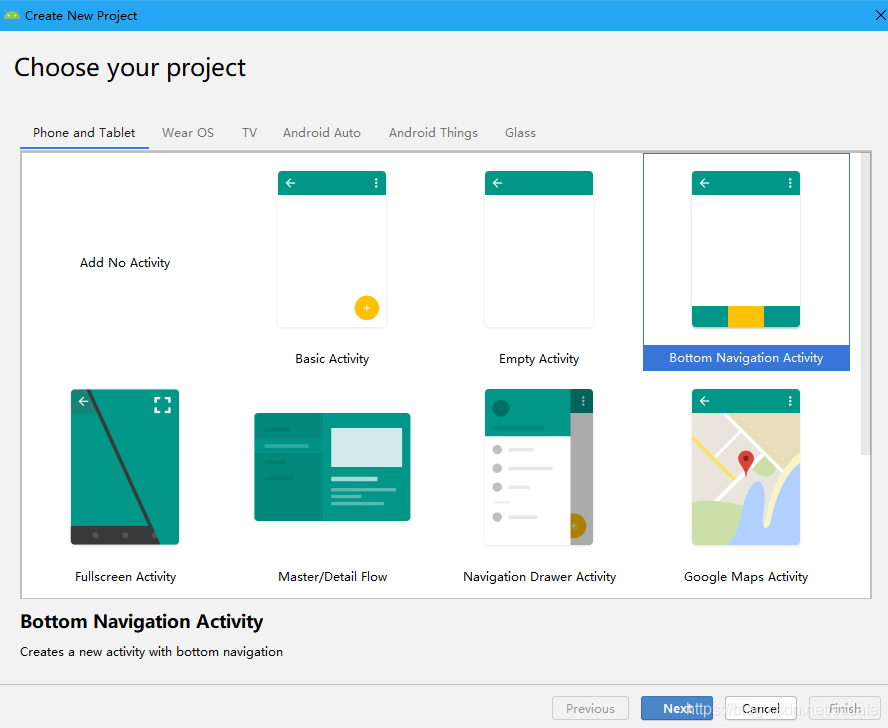The width and height of the screenshot is (888, 728).
Task: Select the Google Maps Activity thumbnail
Action: tap(746, 467)
